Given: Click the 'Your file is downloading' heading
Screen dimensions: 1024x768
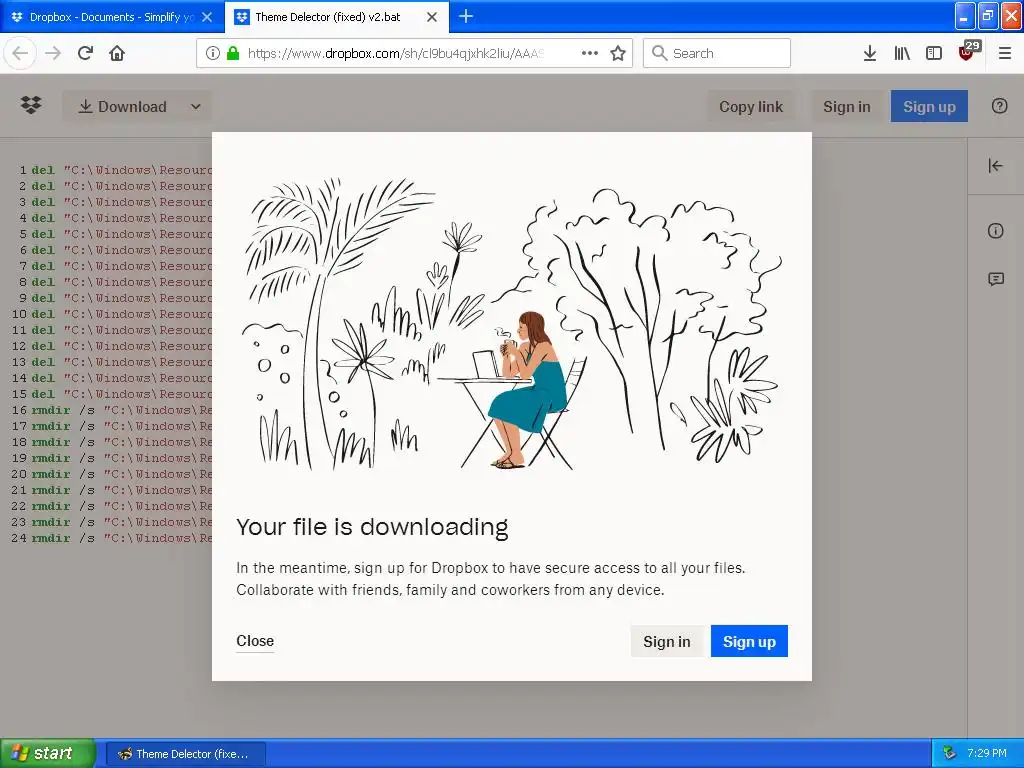Looking at the screenshot, I should pyautogui.click(x=372, y=527).
